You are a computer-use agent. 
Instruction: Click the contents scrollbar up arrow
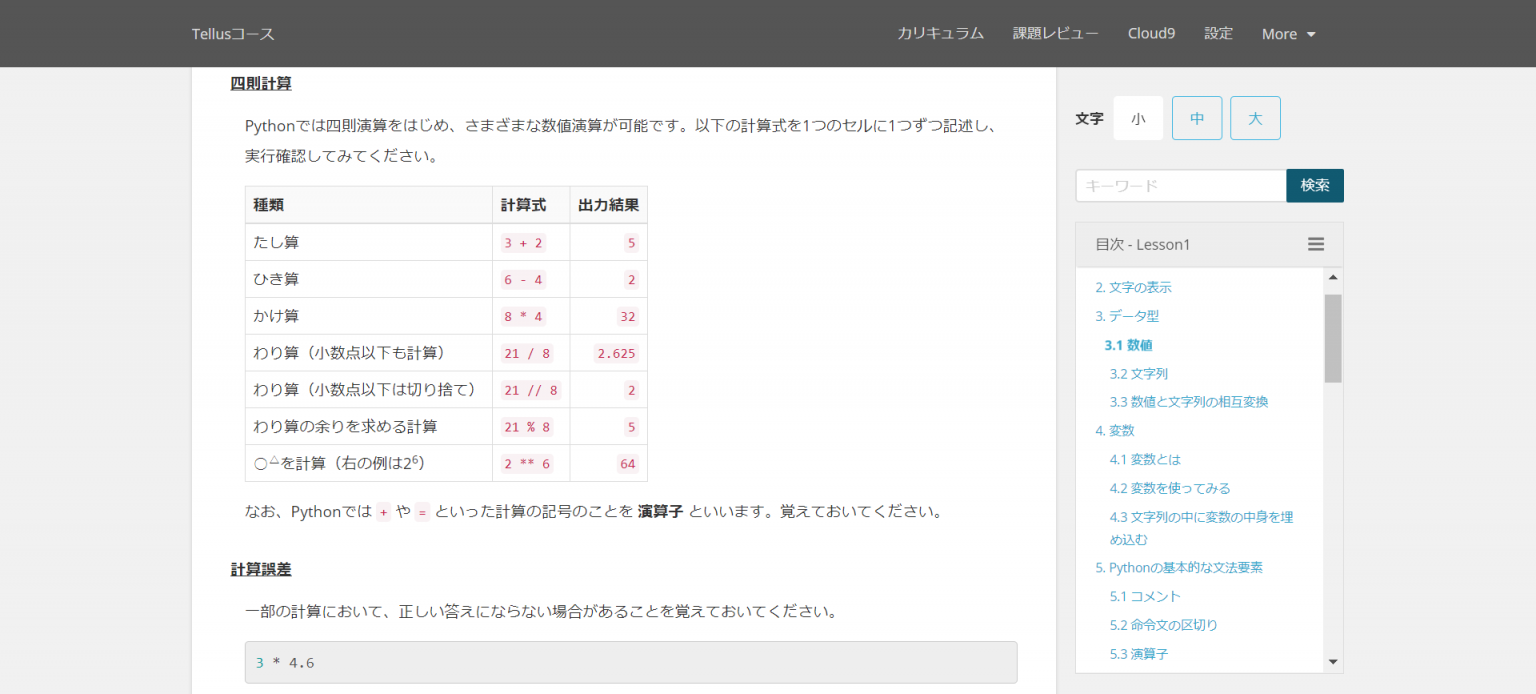coord(1333,277)
